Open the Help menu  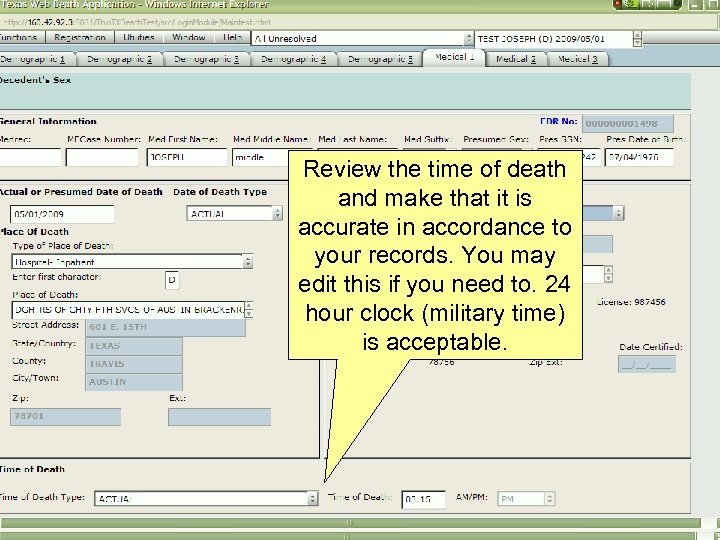[232, 37]
